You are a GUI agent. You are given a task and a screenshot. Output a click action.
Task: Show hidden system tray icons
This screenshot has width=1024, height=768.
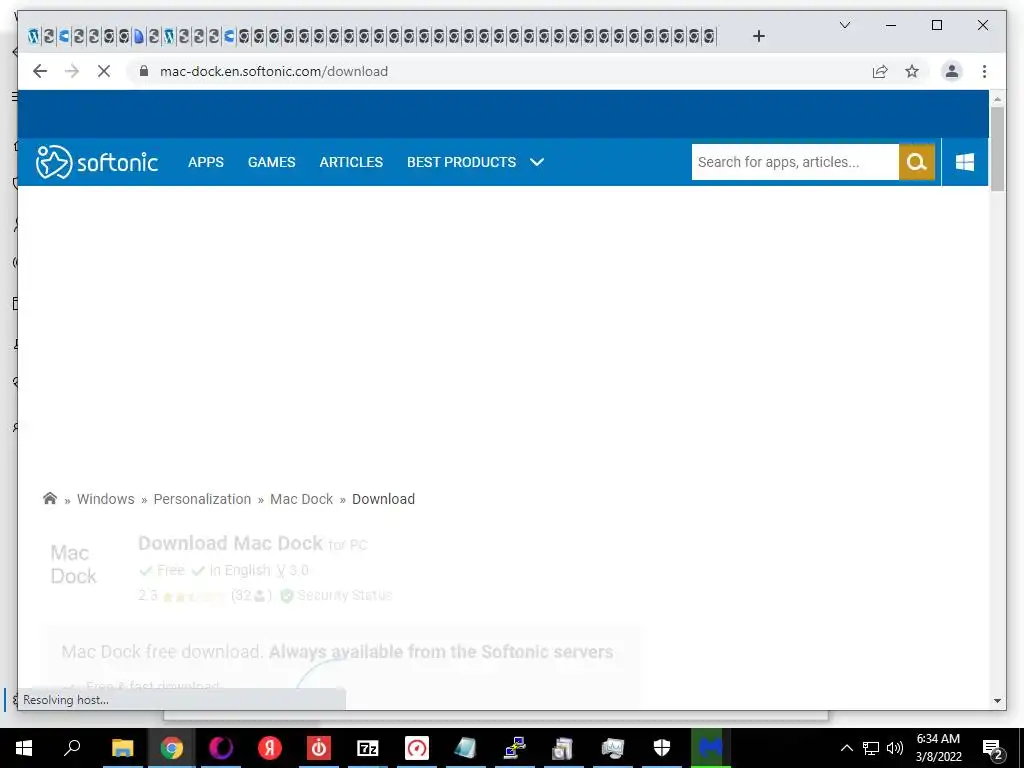(846, 748)
